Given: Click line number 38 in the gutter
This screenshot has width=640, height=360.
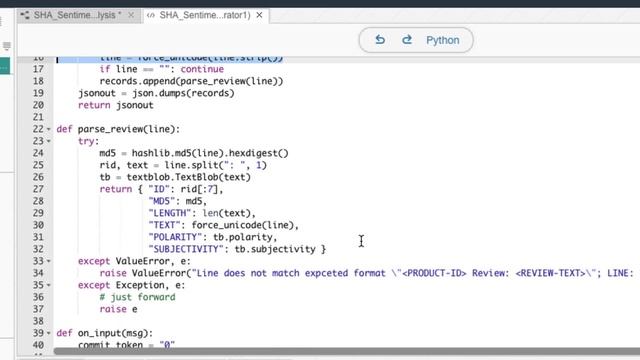Looking at the screenshot, I should (x=38, y=321).
